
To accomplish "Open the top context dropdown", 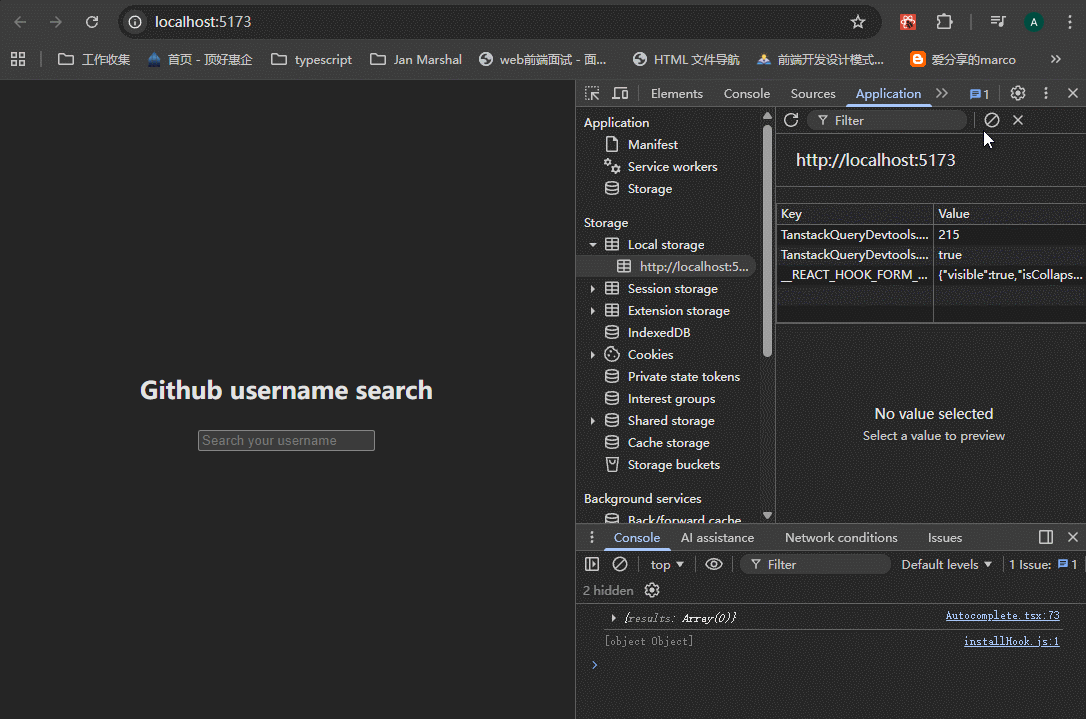I will point(667,564).
